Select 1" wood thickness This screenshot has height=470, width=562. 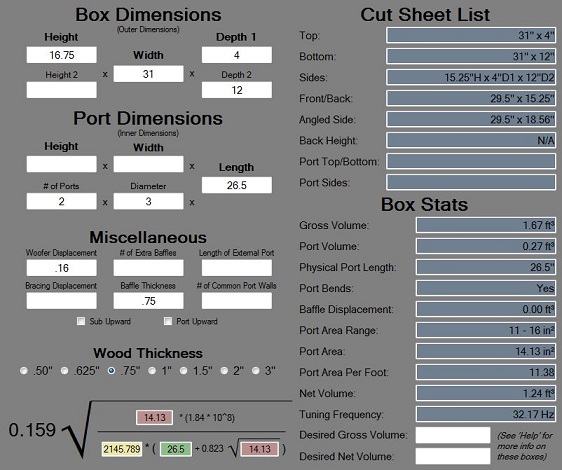coord(152,370)
